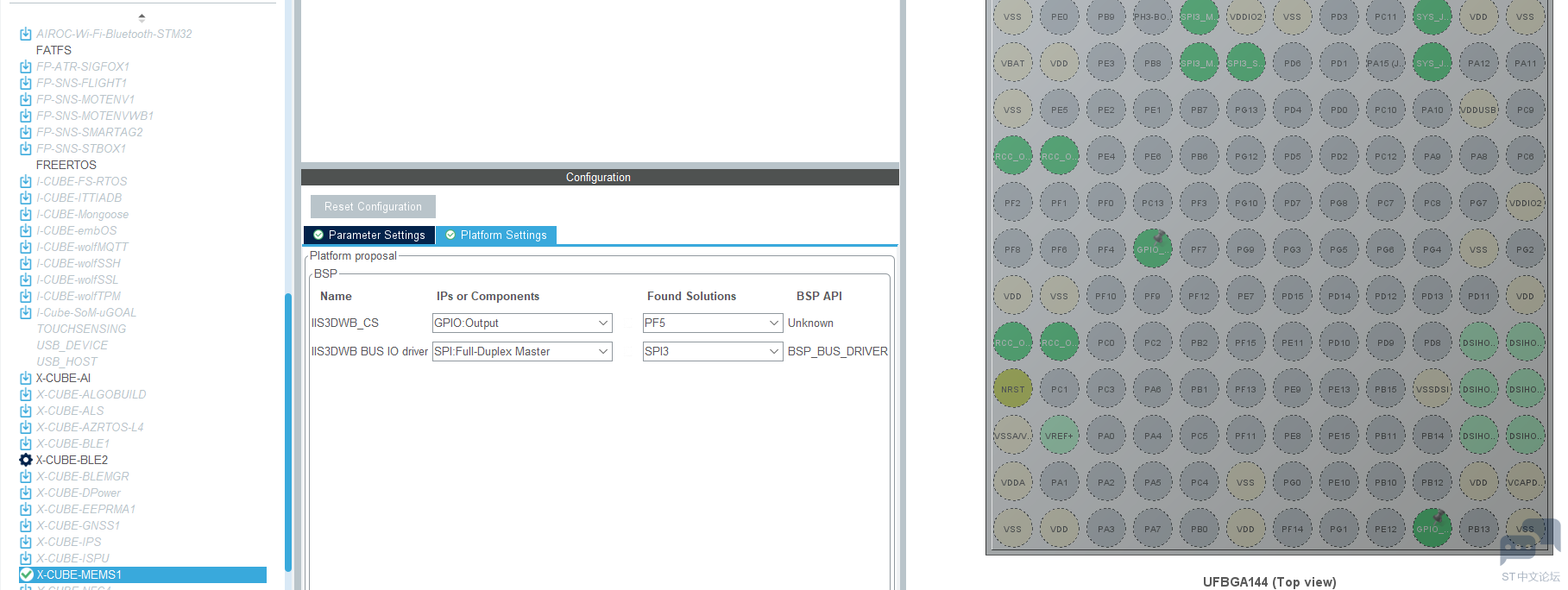Click the download icon next to X-CUBE-AI
The height and width of the screenshot is (590, 1568).
click(x=26, y=378)
